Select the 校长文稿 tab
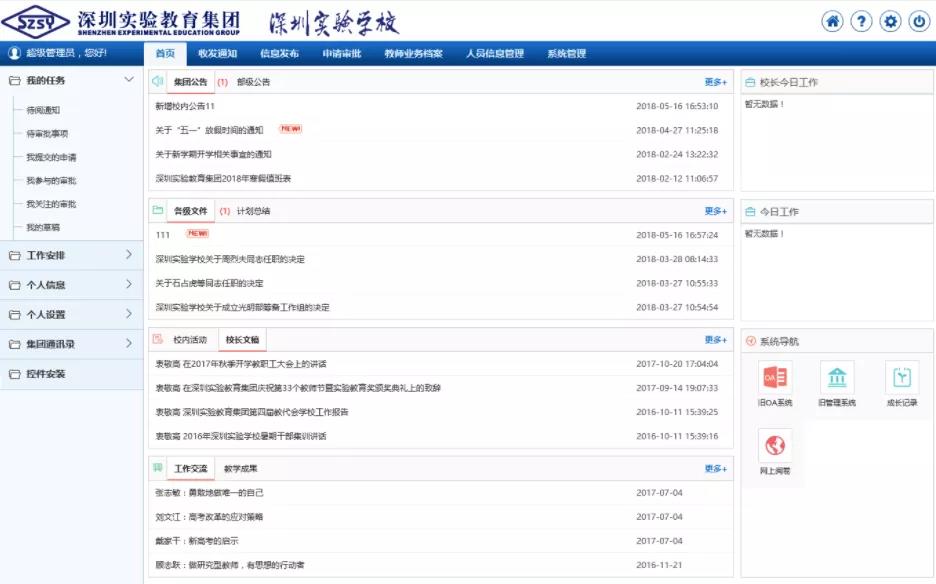This screenshot has height=584, width=936. [x=242, y=340]
